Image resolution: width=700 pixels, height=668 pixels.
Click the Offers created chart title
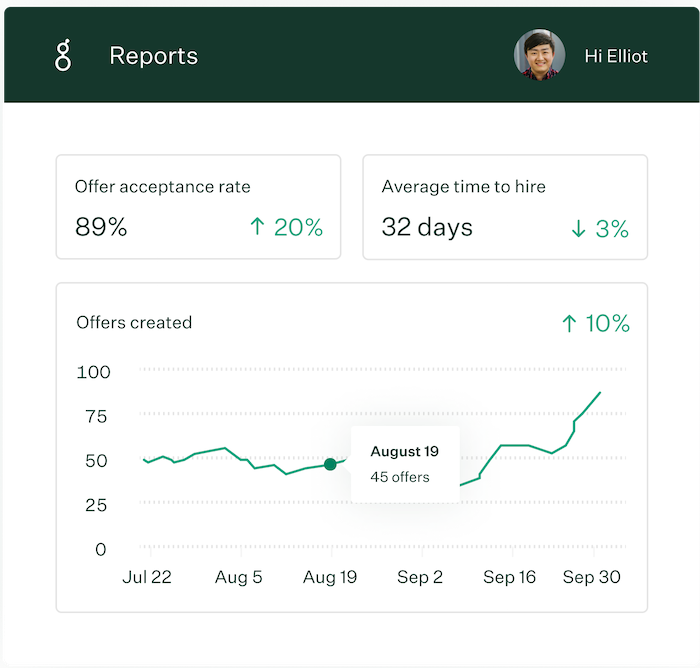(134, 322)
